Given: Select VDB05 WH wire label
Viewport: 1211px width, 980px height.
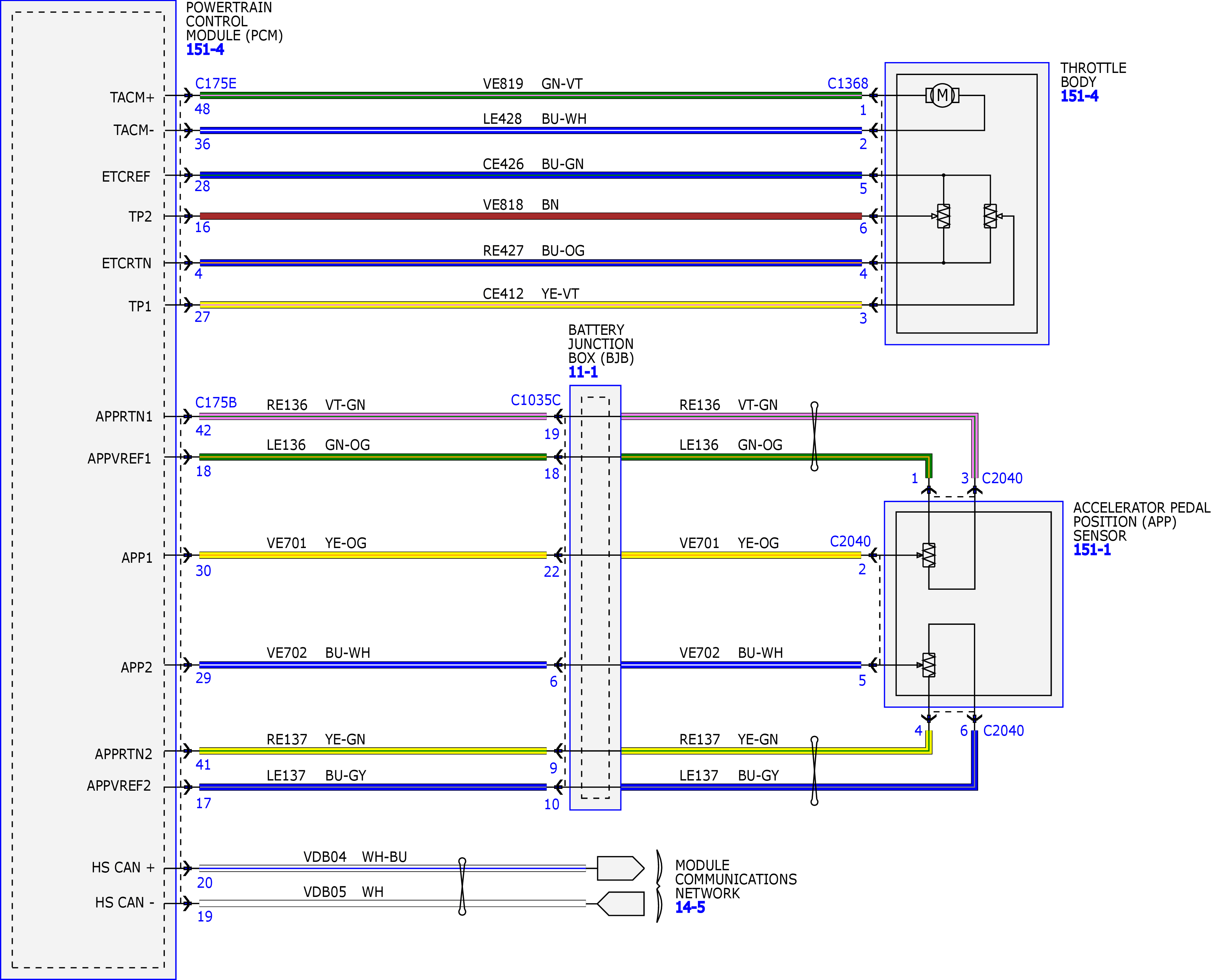Looking at the screenshot, I should point(343,892).
